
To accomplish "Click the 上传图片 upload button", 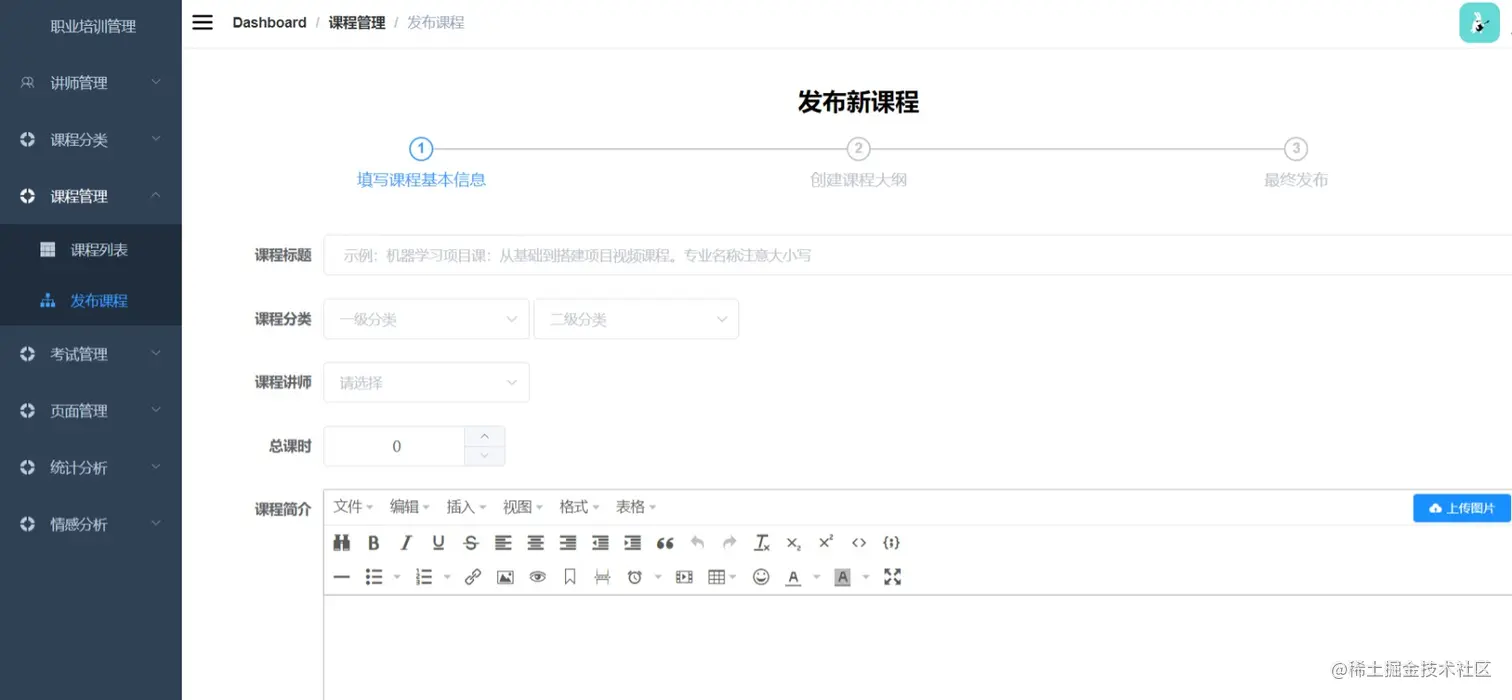I will pyautogui.click(x=1461, y=507).
